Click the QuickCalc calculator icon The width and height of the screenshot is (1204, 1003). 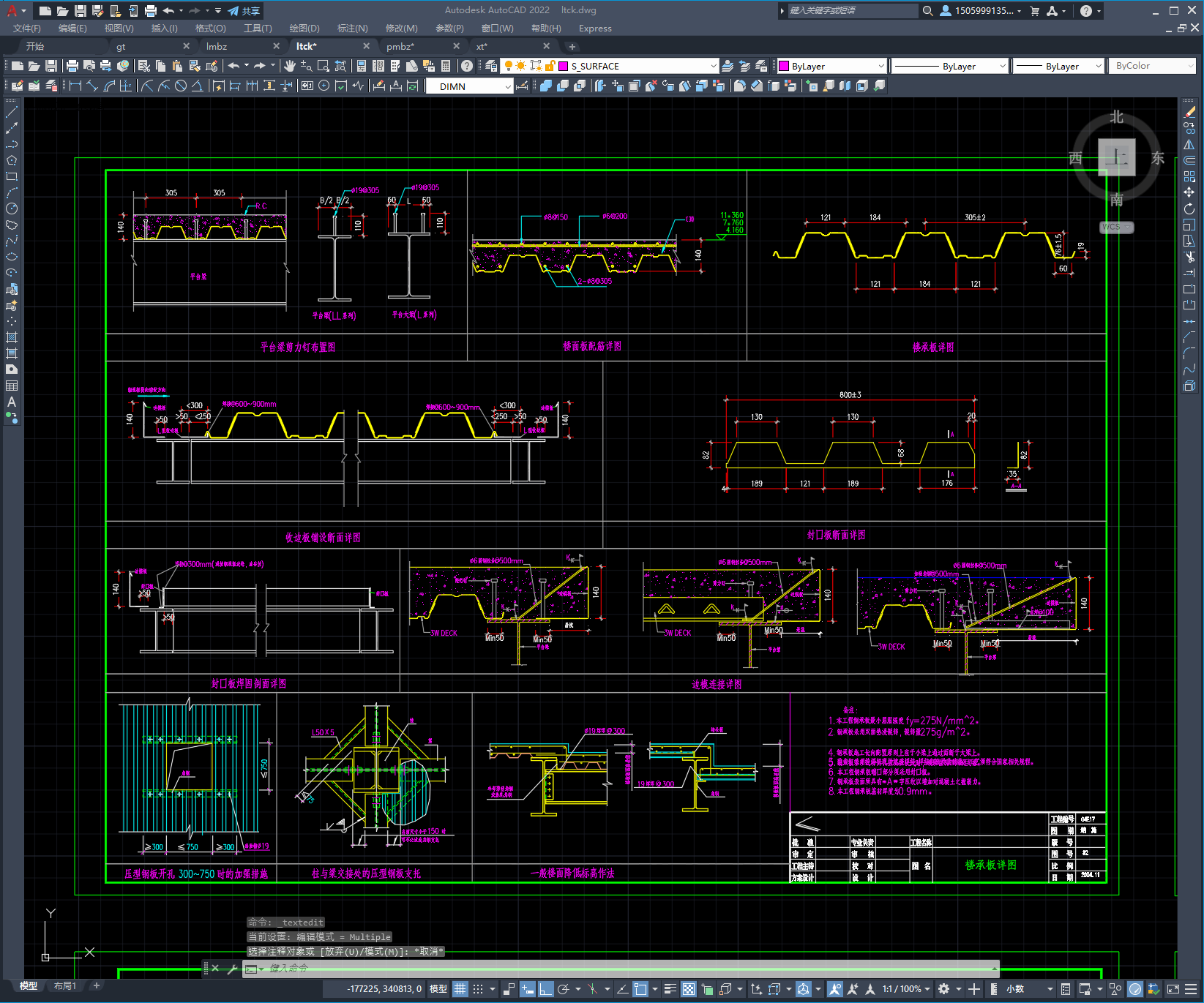point(445,66)
